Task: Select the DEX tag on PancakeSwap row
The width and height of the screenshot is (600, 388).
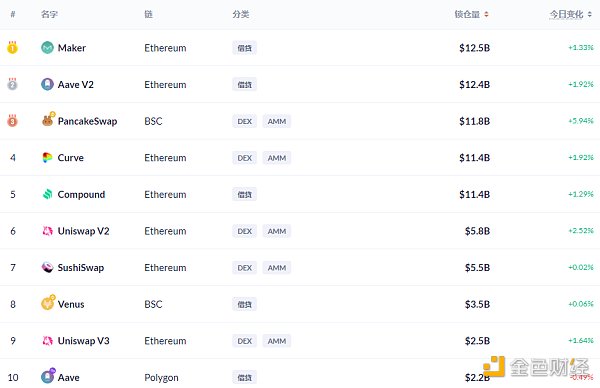Action: (245, 121)
